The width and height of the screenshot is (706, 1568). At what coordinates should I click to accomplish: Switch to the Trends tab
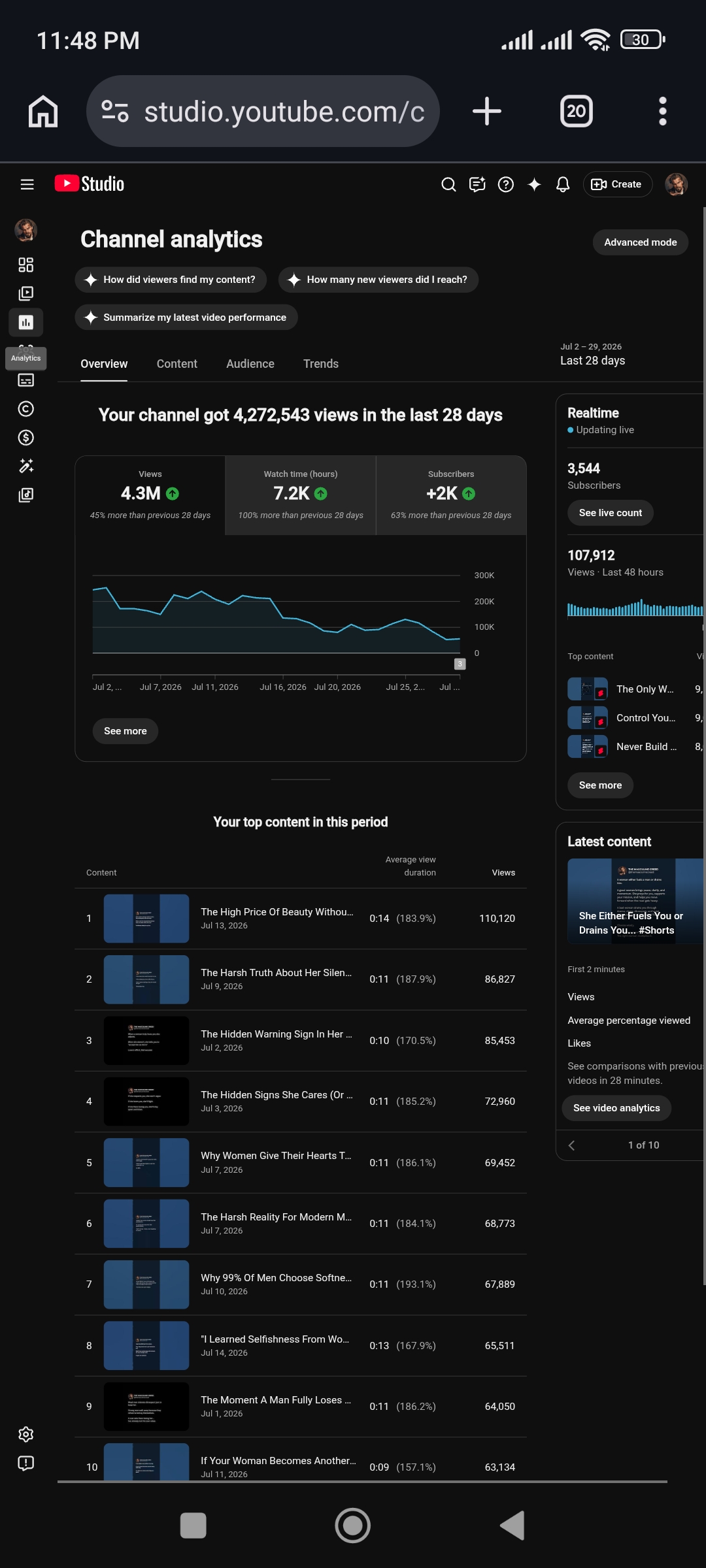click(x=321, y=364)
